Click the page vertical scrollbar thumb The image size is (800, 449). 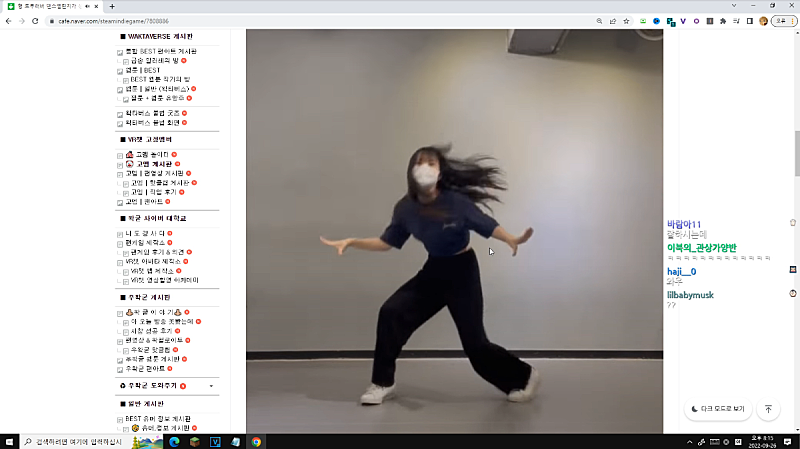797,153
